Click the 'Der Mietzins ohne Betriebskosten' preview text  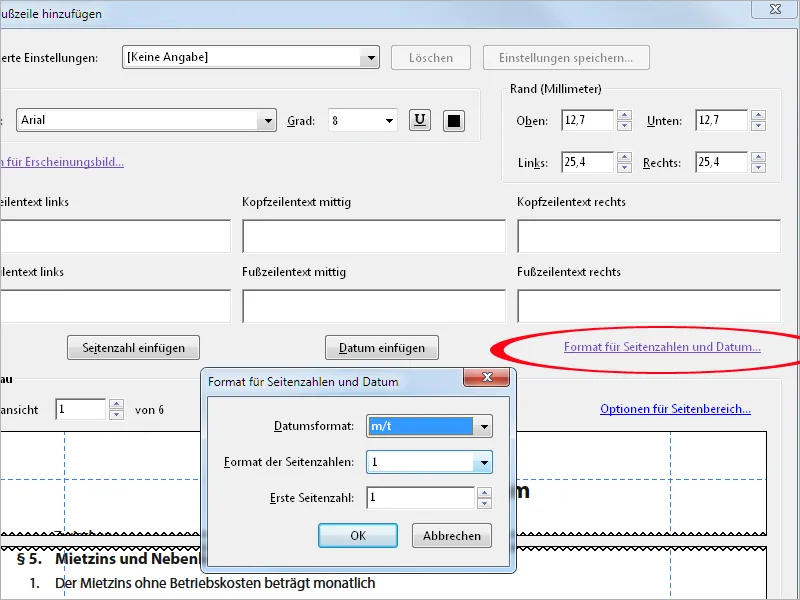click(215, 583)
